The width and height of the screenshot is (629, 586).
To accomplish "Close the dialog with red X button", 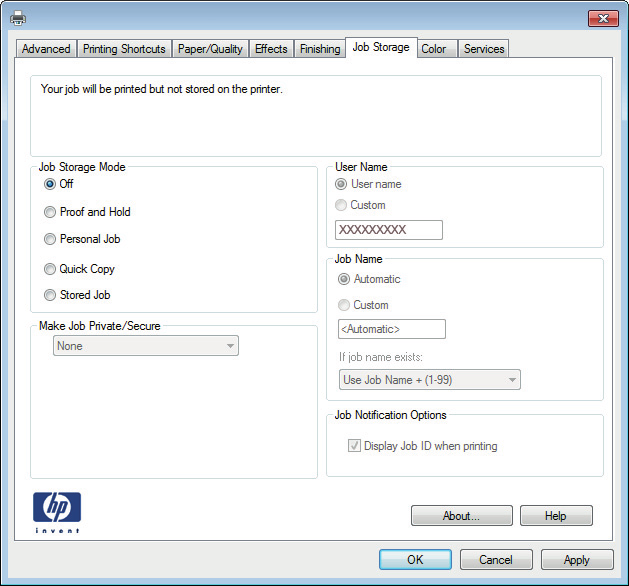I will (603, 18).
